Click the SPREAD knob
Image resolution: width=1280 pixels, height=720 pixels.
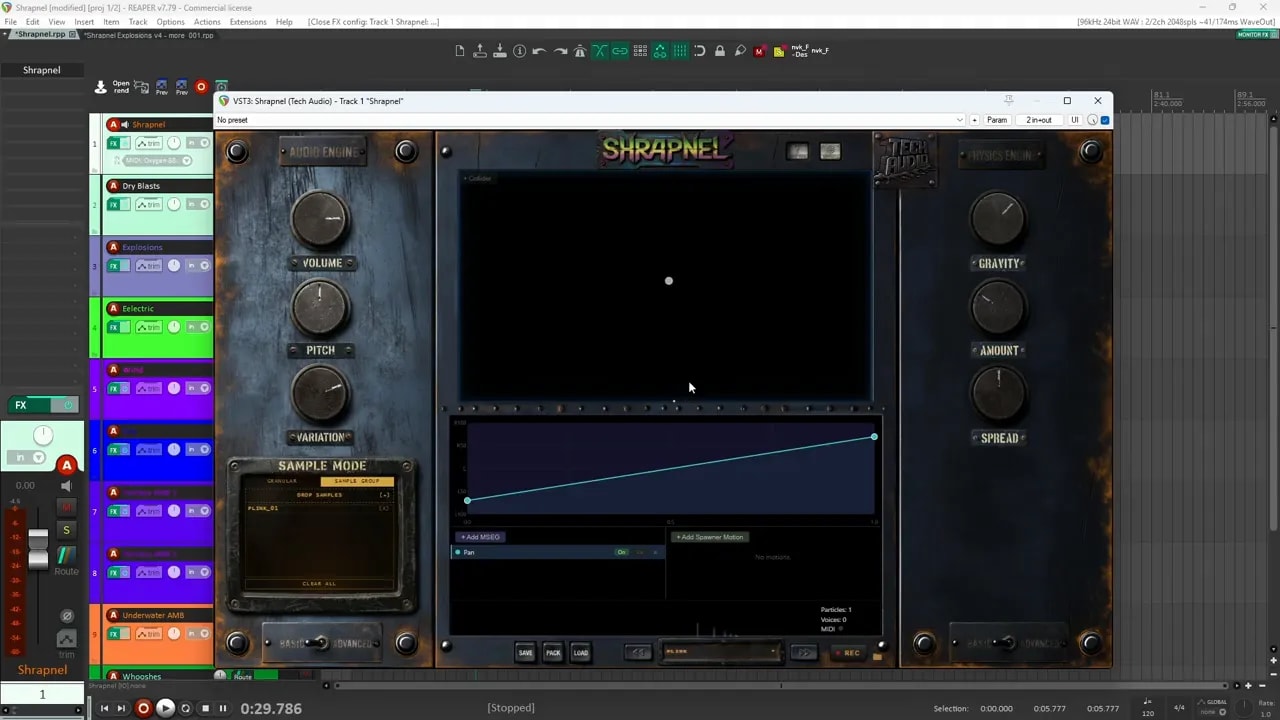coord(998,394)
